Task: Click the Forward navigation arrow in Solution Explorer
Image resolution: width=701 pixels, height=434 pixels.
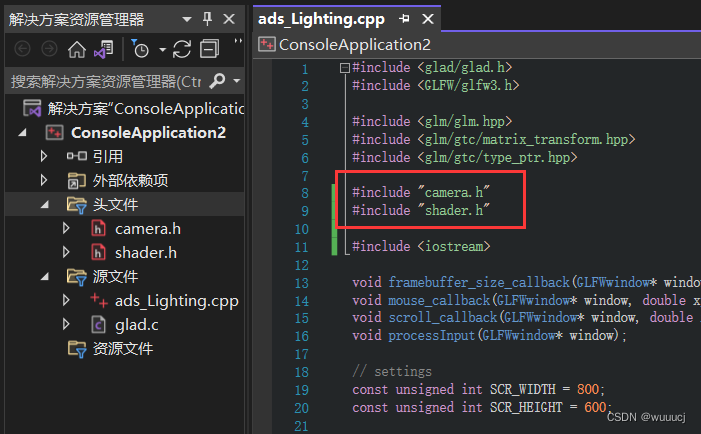Action: (49, 49)
